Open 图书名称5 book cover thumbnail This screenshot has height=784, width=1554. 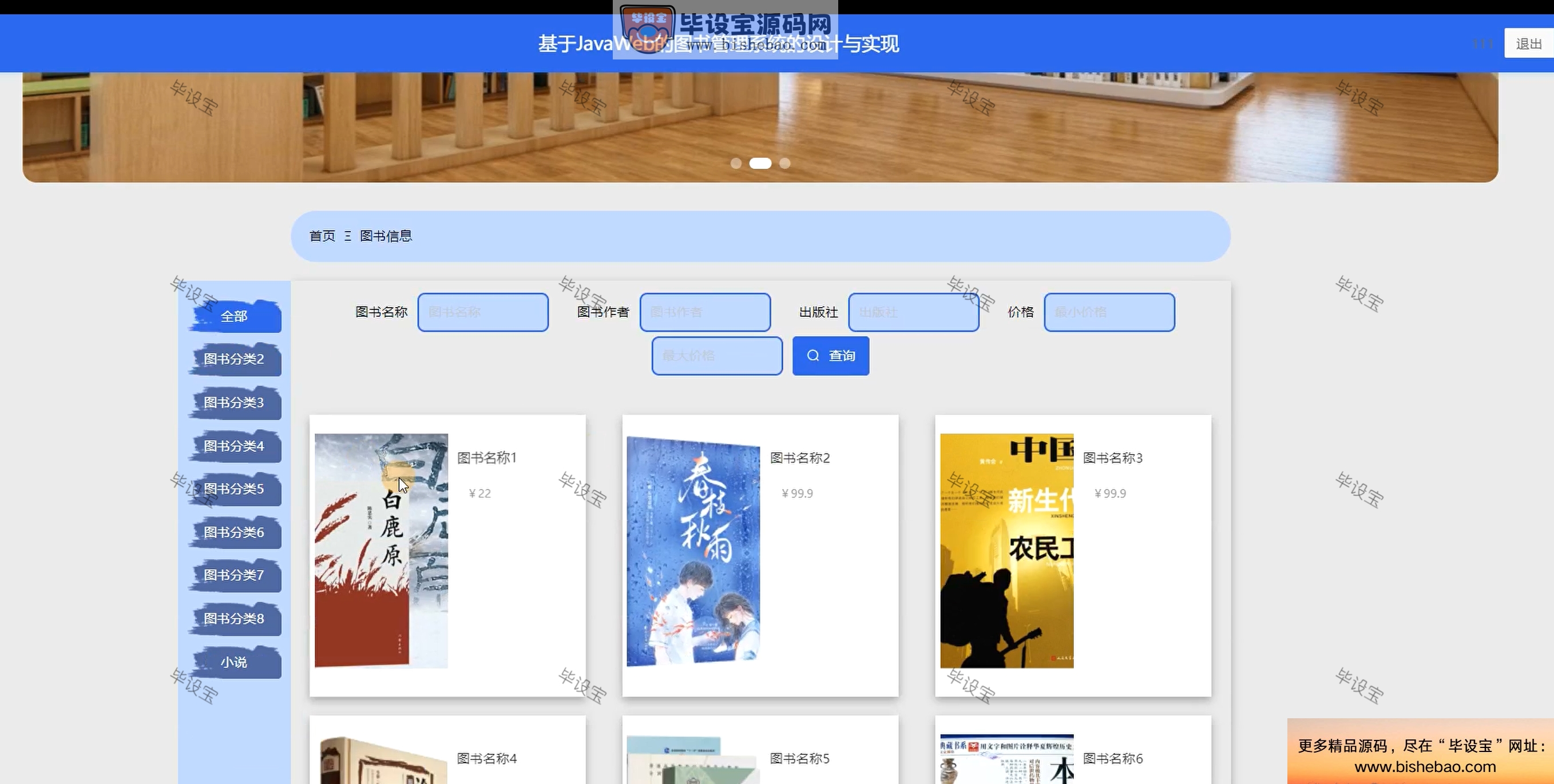point(693,760)
